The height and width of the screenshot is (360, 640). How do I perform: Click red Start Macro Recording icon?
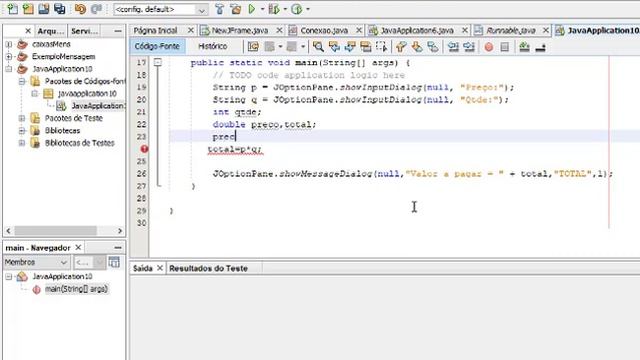point(489,47)
